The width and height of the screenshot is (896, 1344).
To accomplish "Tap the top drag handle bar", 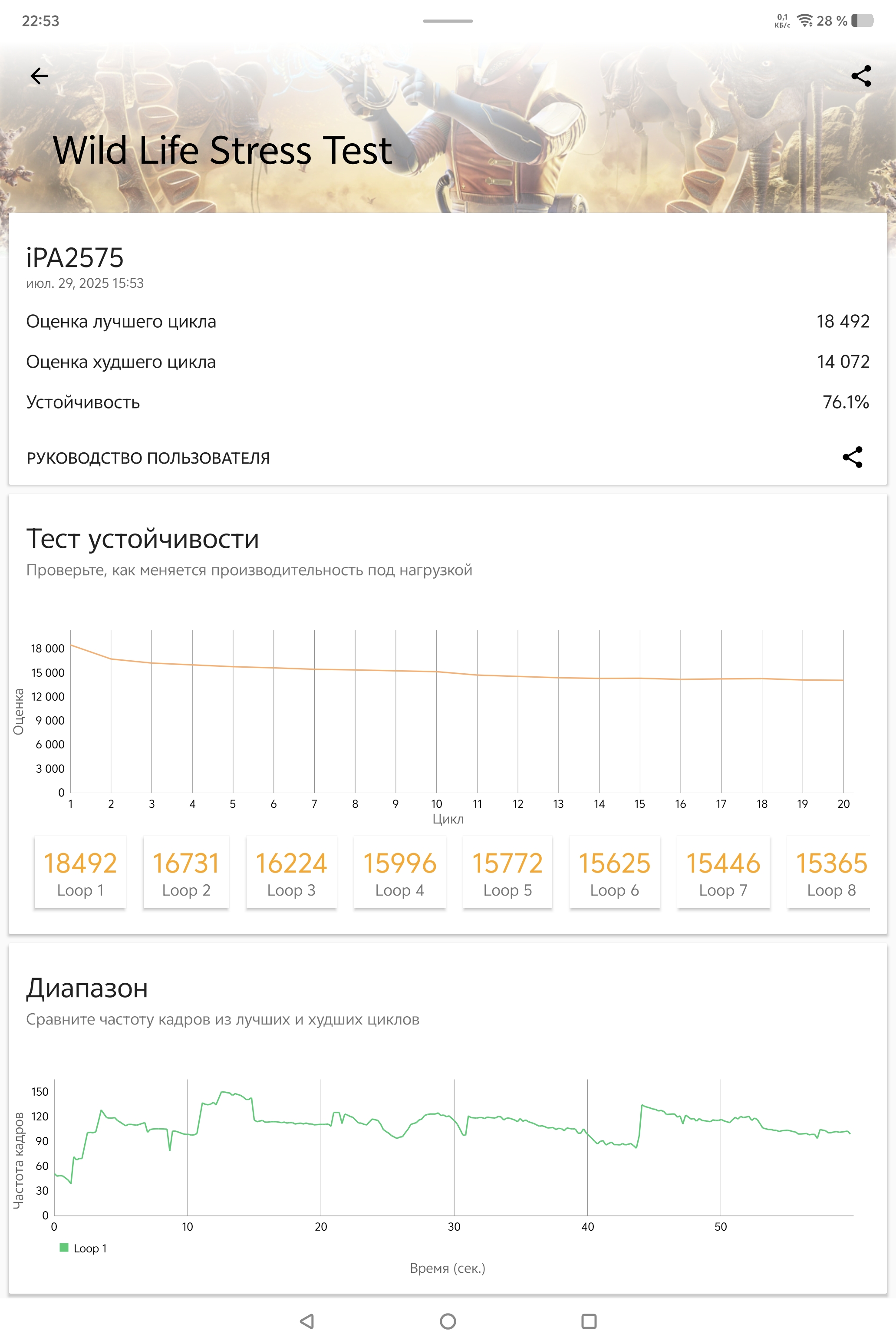I will pos(448,21).
